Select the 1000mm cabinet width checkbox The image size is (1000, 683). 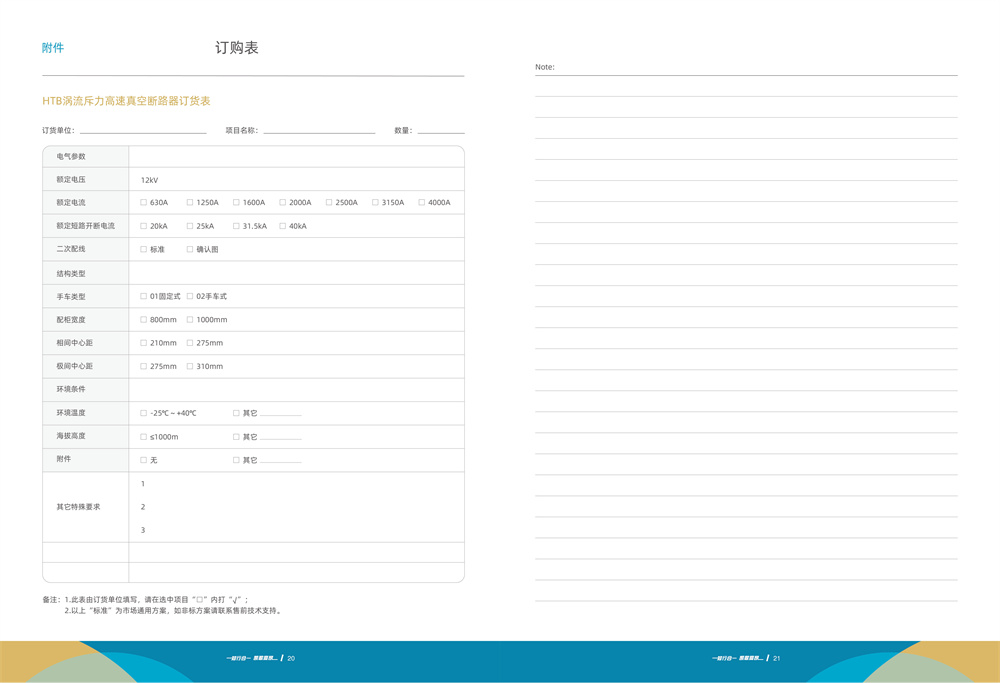click(x=190, y=319)
